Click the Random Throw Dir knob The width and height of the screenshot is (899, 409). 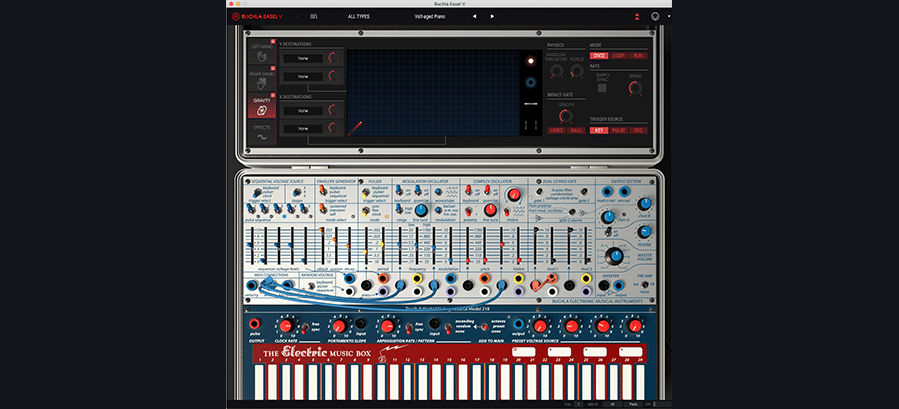point(557,71)
